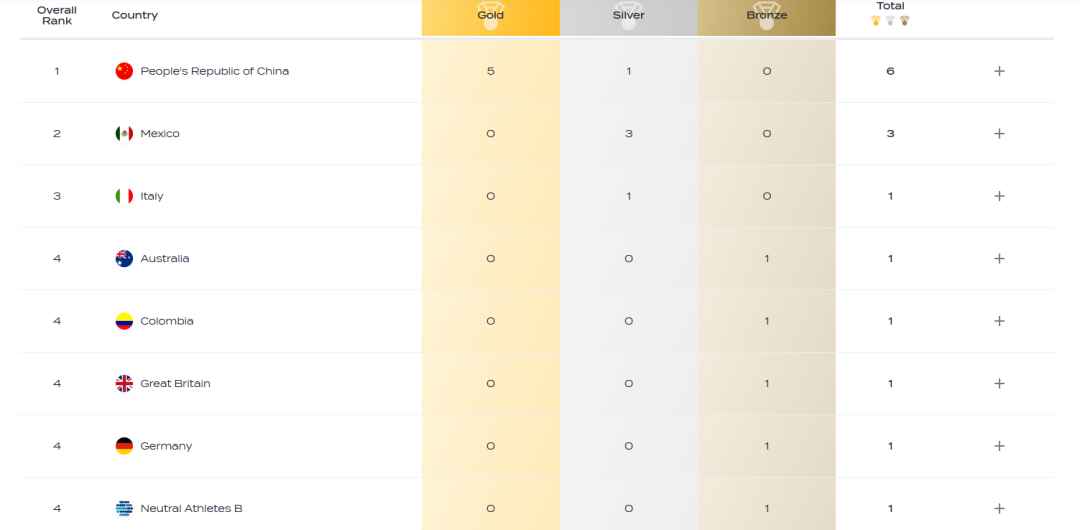Sort by the Silver column header
The width and height of the screenshot is (1080, 530).
click(x=629, y=16)
